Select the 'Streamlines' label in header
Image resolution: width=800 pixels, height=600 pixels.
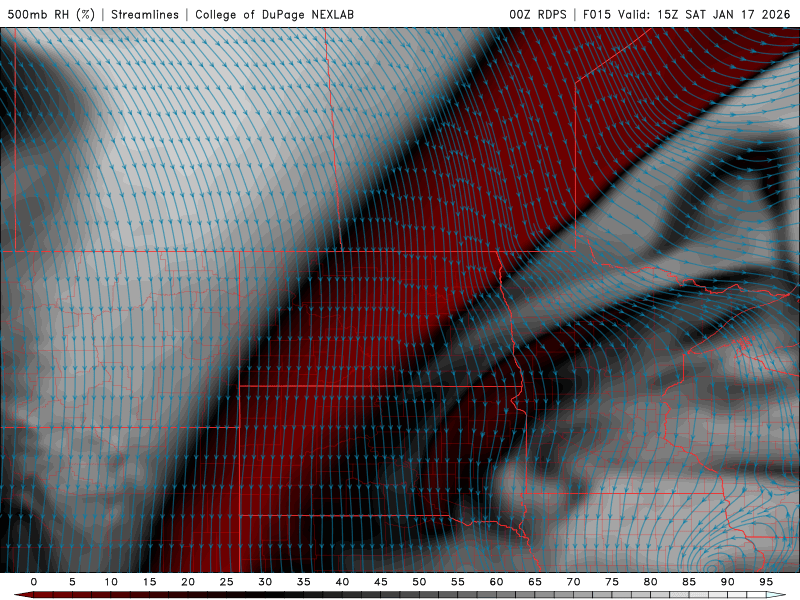pyautogui.click(x=145, y=14)
